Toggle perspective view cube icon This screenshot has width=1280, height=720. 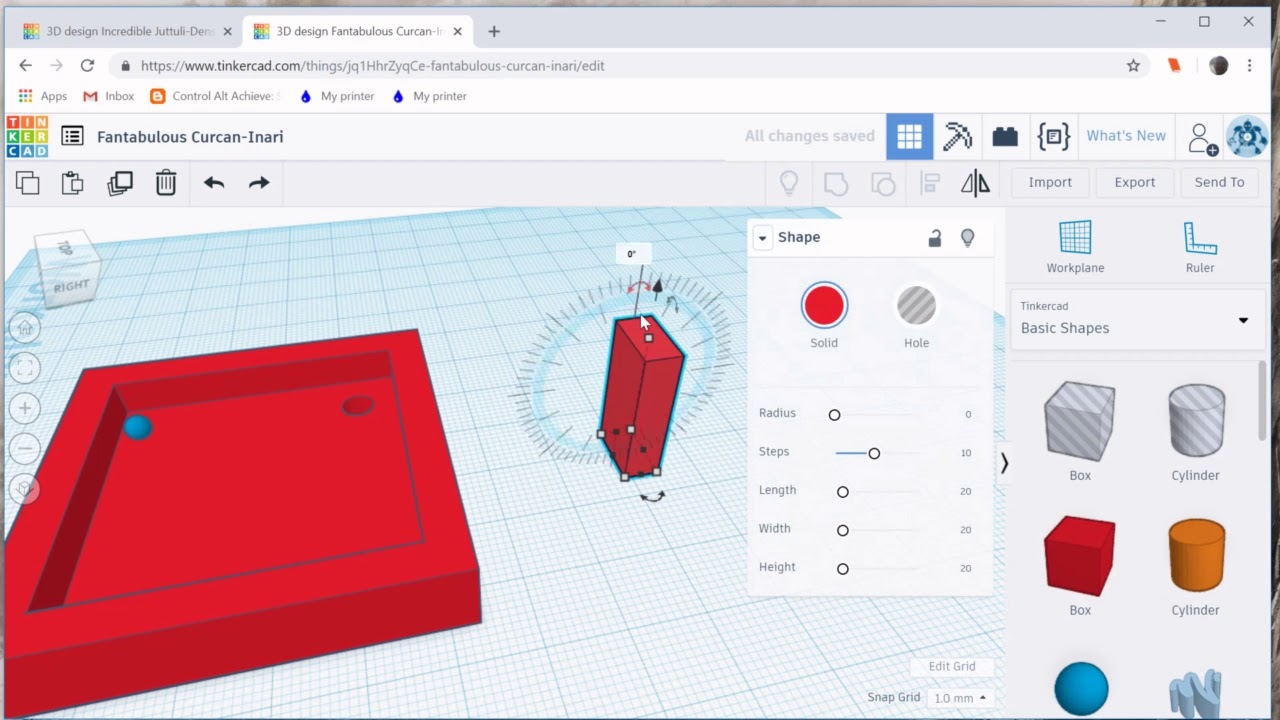(x=25, y=489)
